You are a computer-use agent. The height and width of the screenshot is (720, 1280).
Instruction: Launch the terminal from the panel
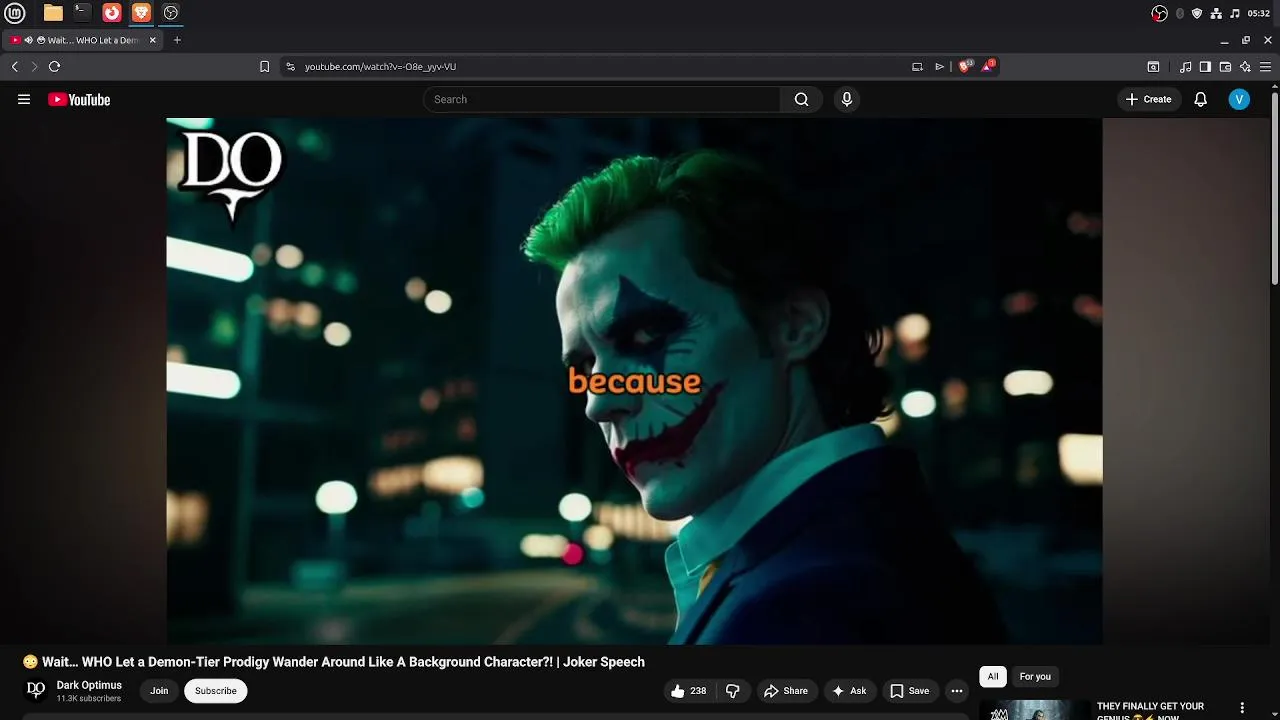pyautogui.click(x=82, y=13)
